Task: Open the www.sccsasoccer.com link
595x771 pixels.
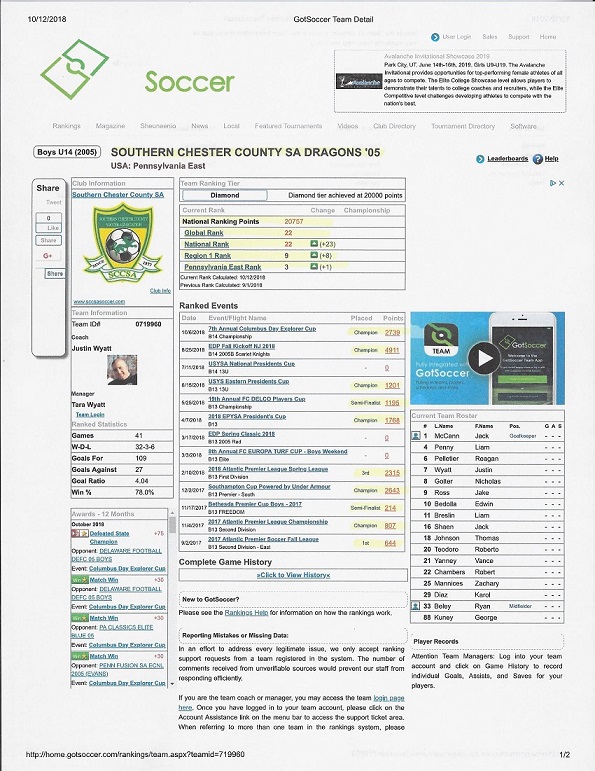Action: pos(99,301)
